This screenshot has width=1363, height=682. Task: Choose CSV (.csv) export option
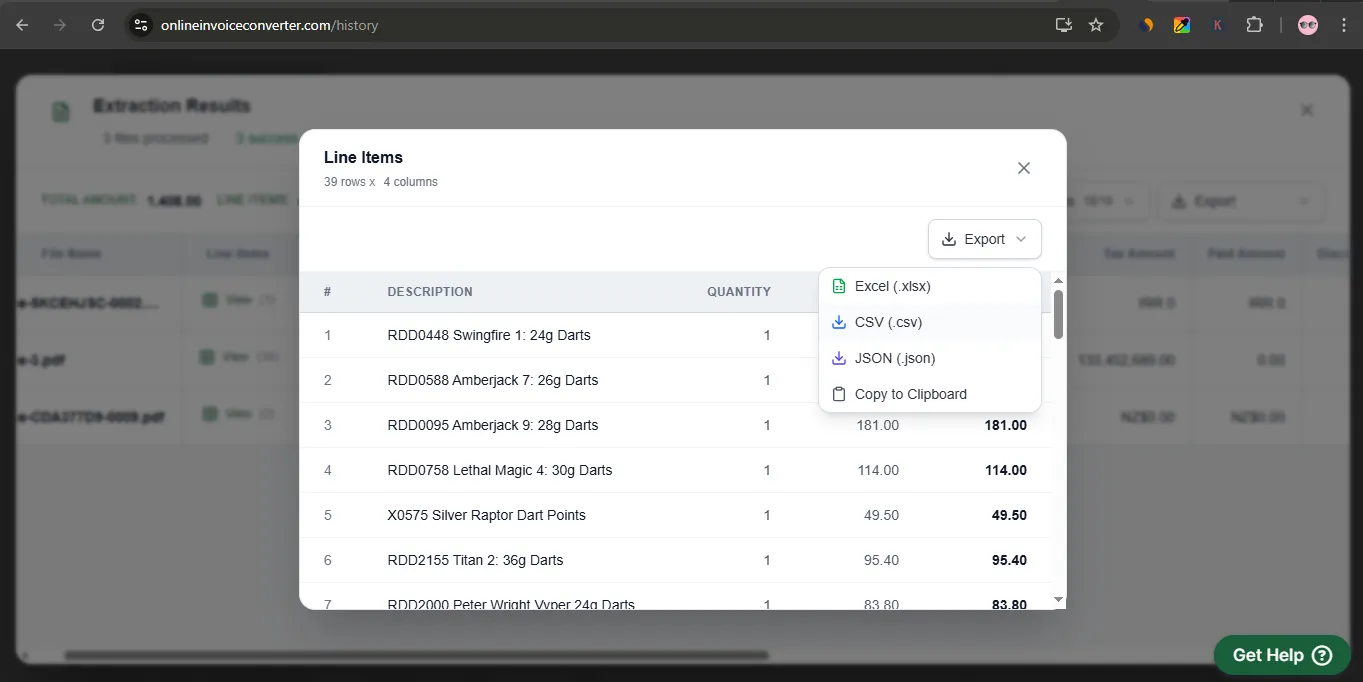point(930,322)
